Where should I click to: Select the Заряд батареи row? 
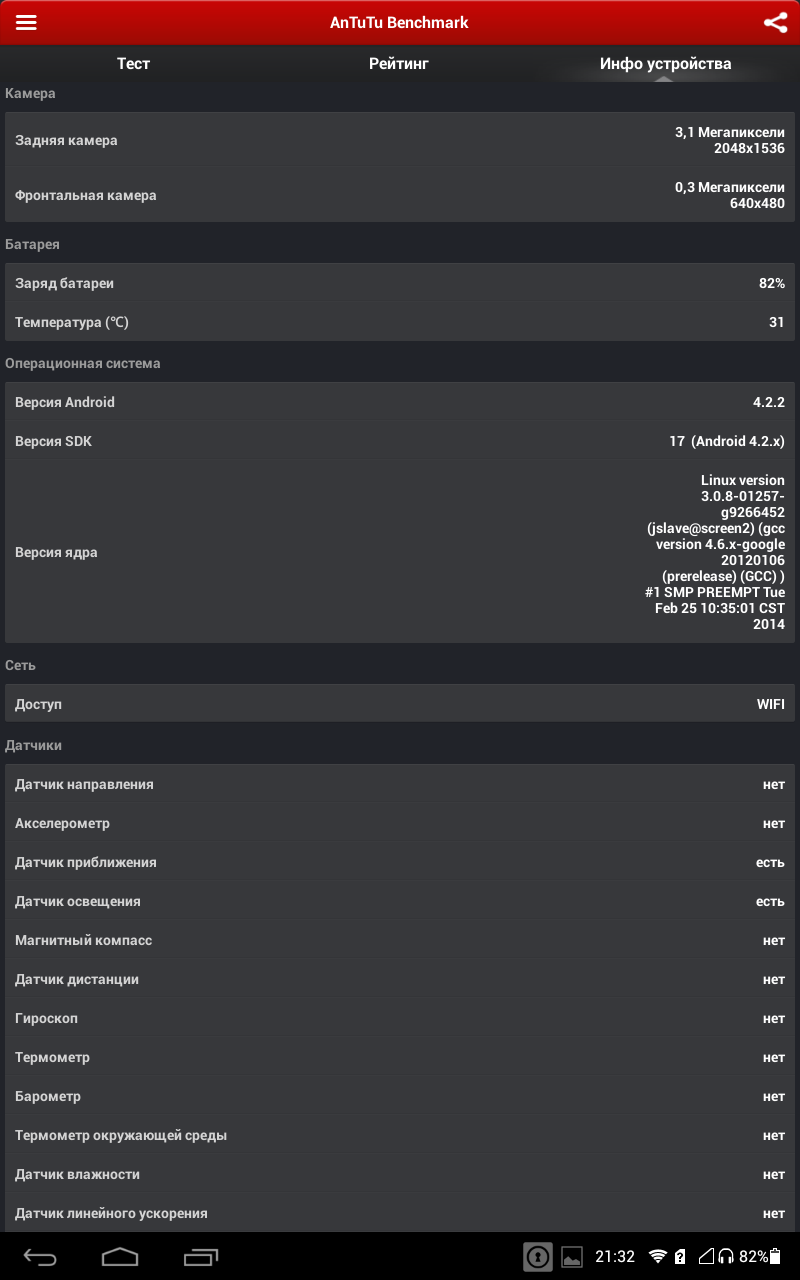[400, 283]
